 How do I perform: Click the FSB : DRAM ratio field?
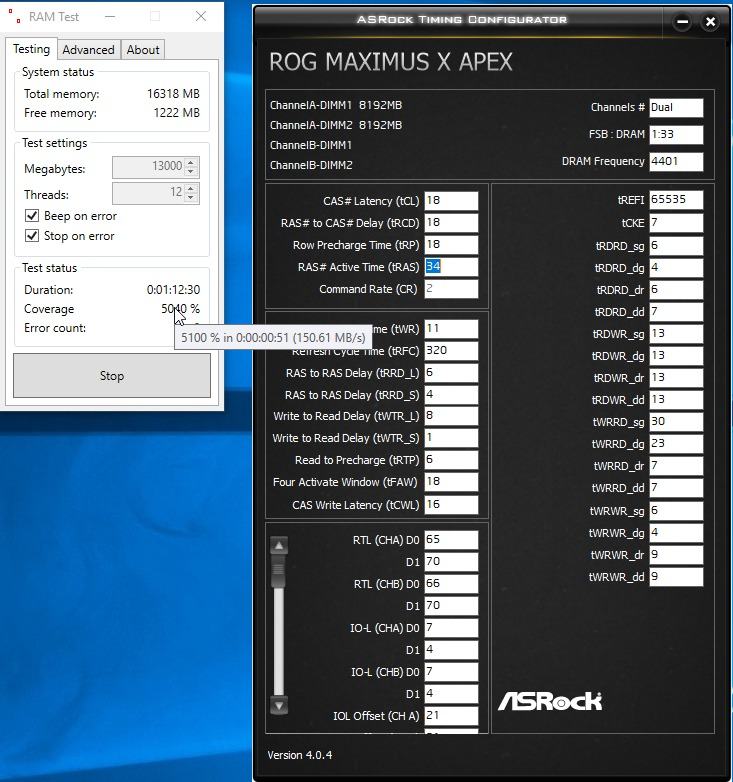click(676, 135)
